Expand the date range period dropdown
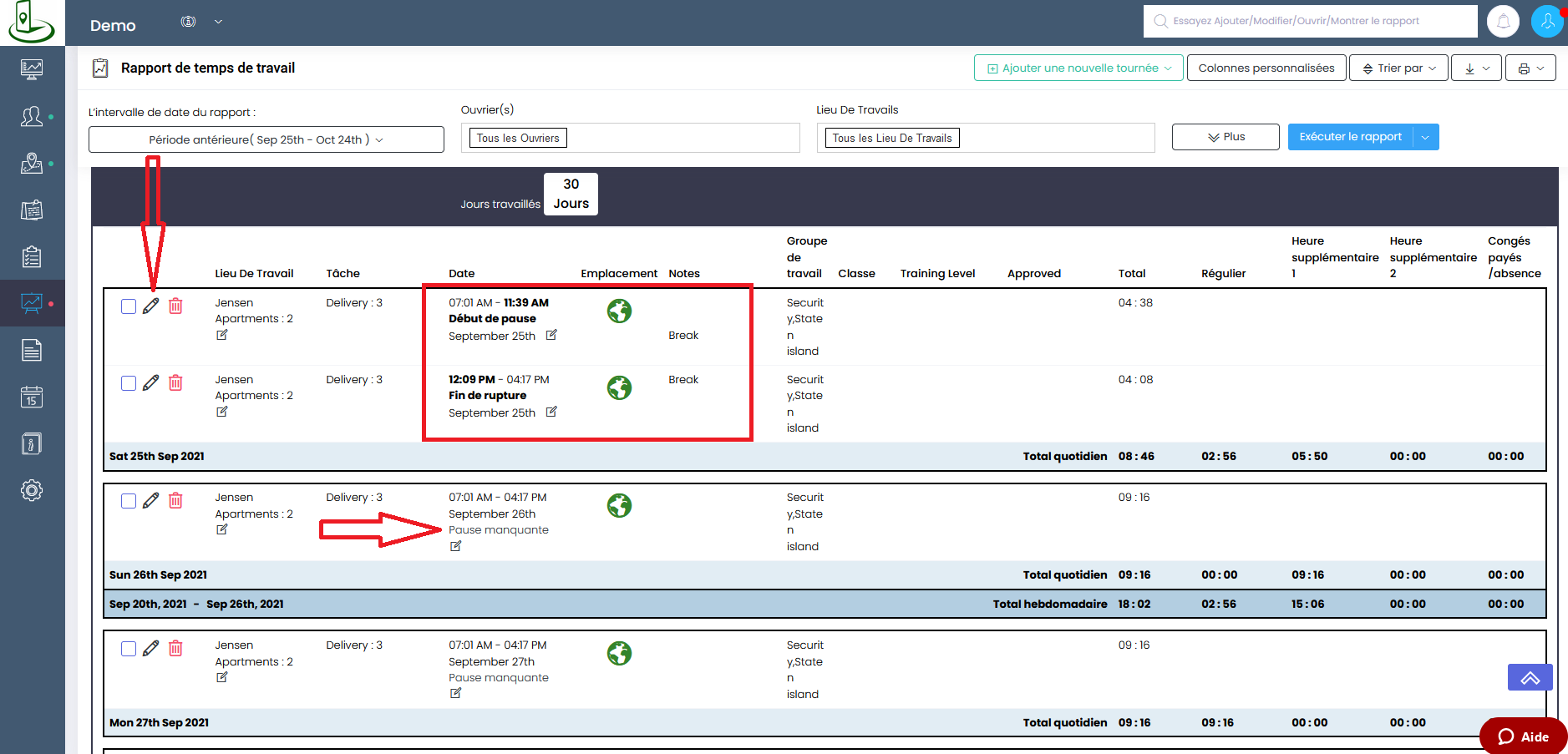This screenshot has height=754, width=1568. 266,139
